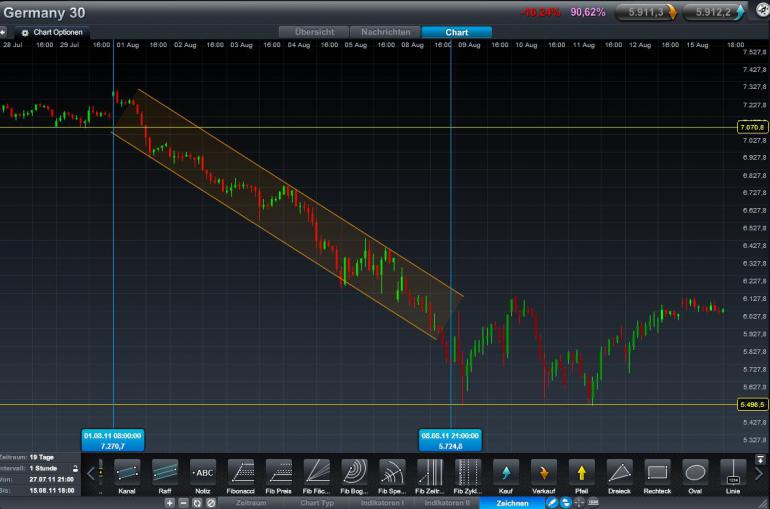Click the small ruler icon in bottom bar

click(593, 503)
